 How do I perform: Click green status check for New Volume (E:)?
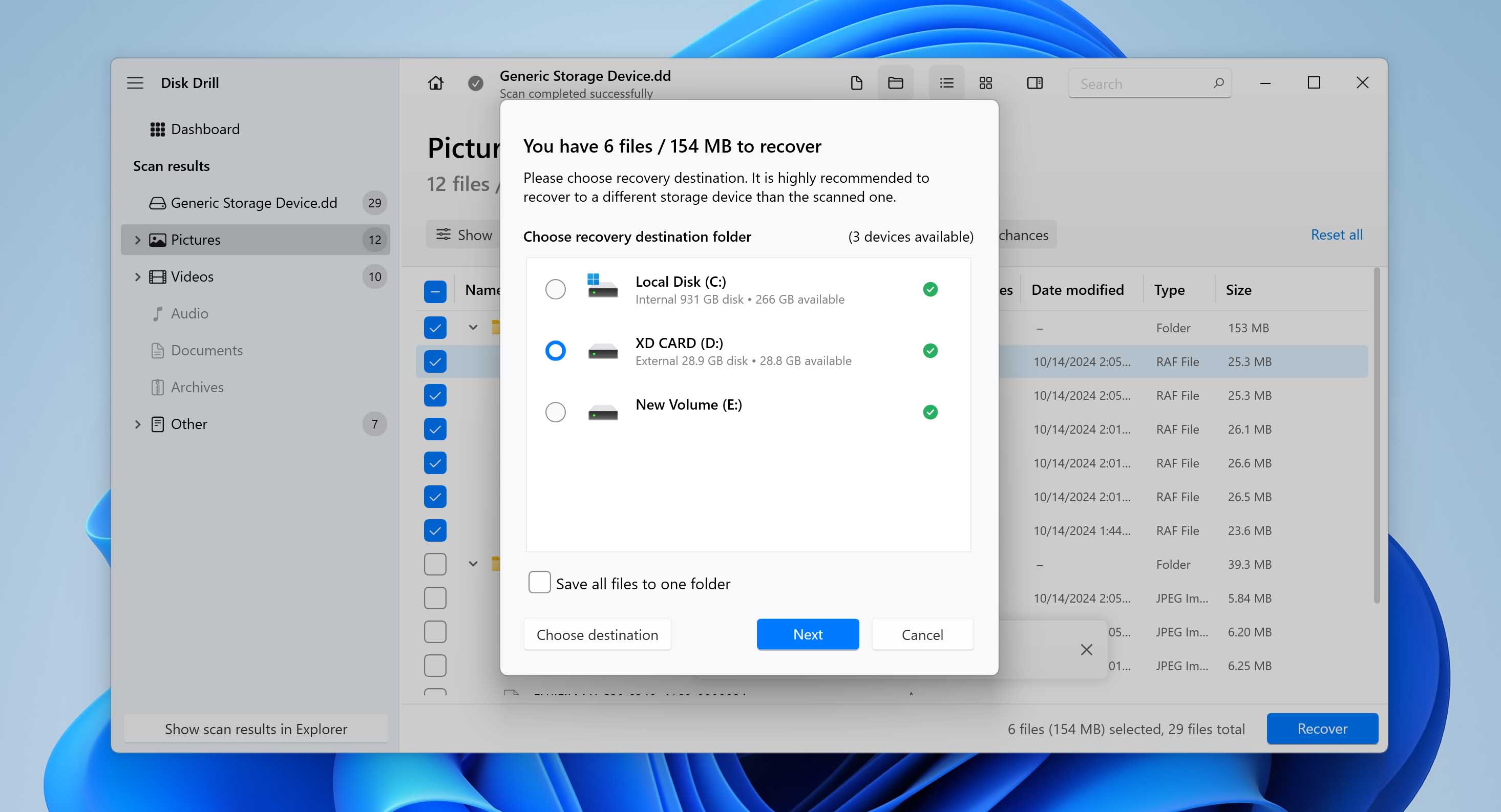point(930,413)
